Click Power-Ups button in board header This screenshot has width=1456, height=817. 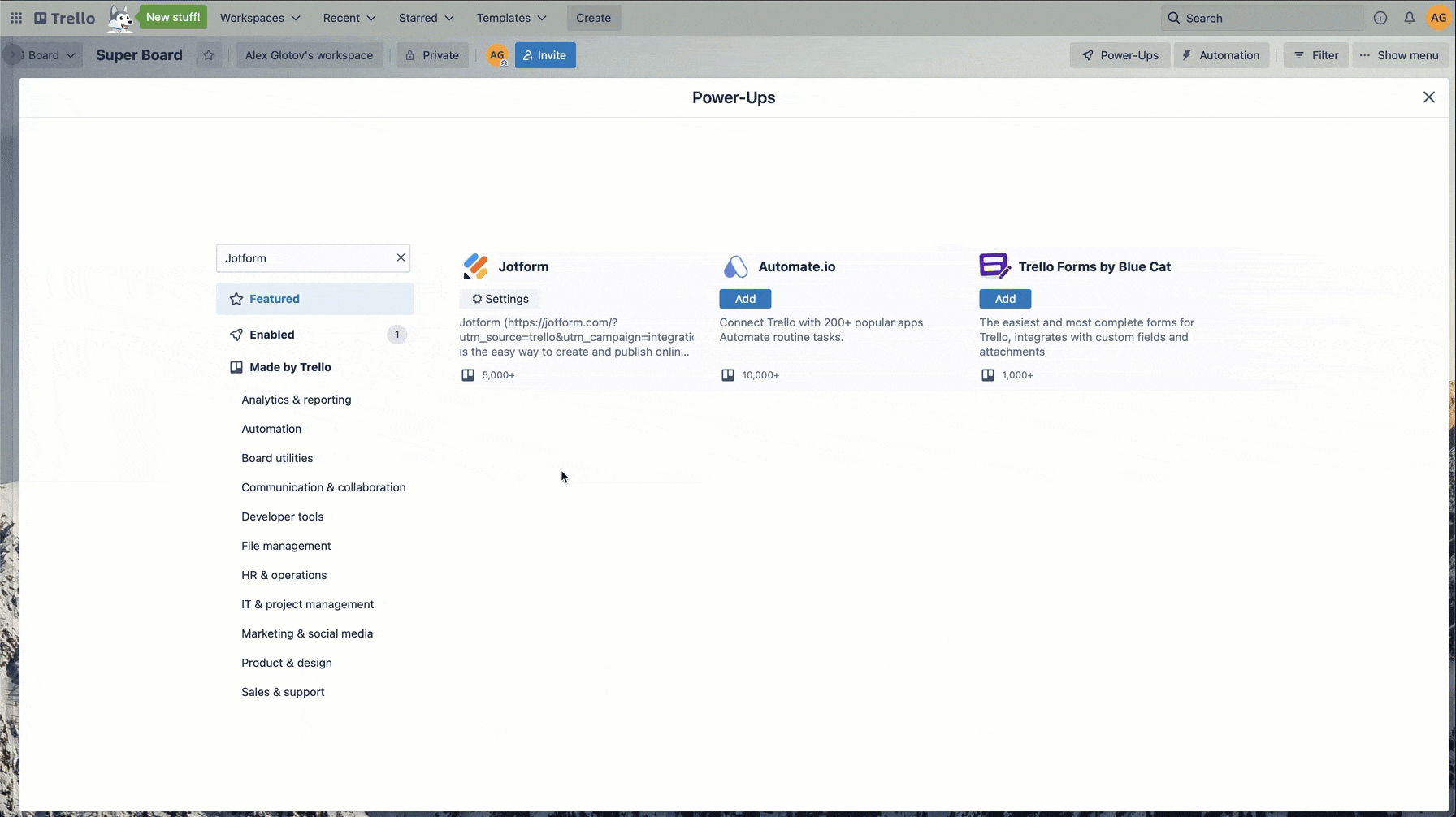(1120, 55)
